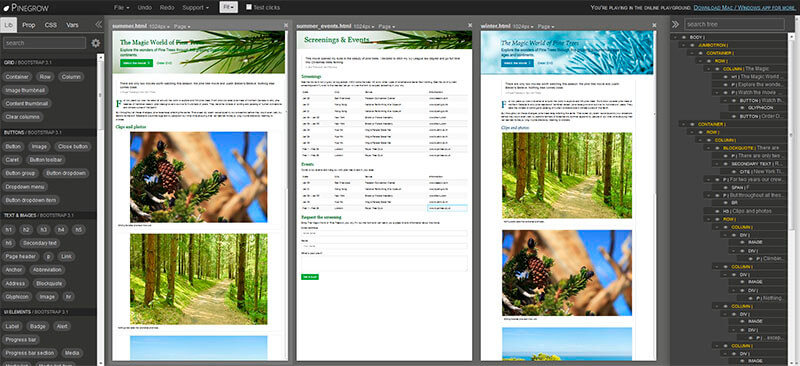Close the winter.html page view
Viewport: 800px width, 366px height.
pyautogui.click(x=654, y=25)
